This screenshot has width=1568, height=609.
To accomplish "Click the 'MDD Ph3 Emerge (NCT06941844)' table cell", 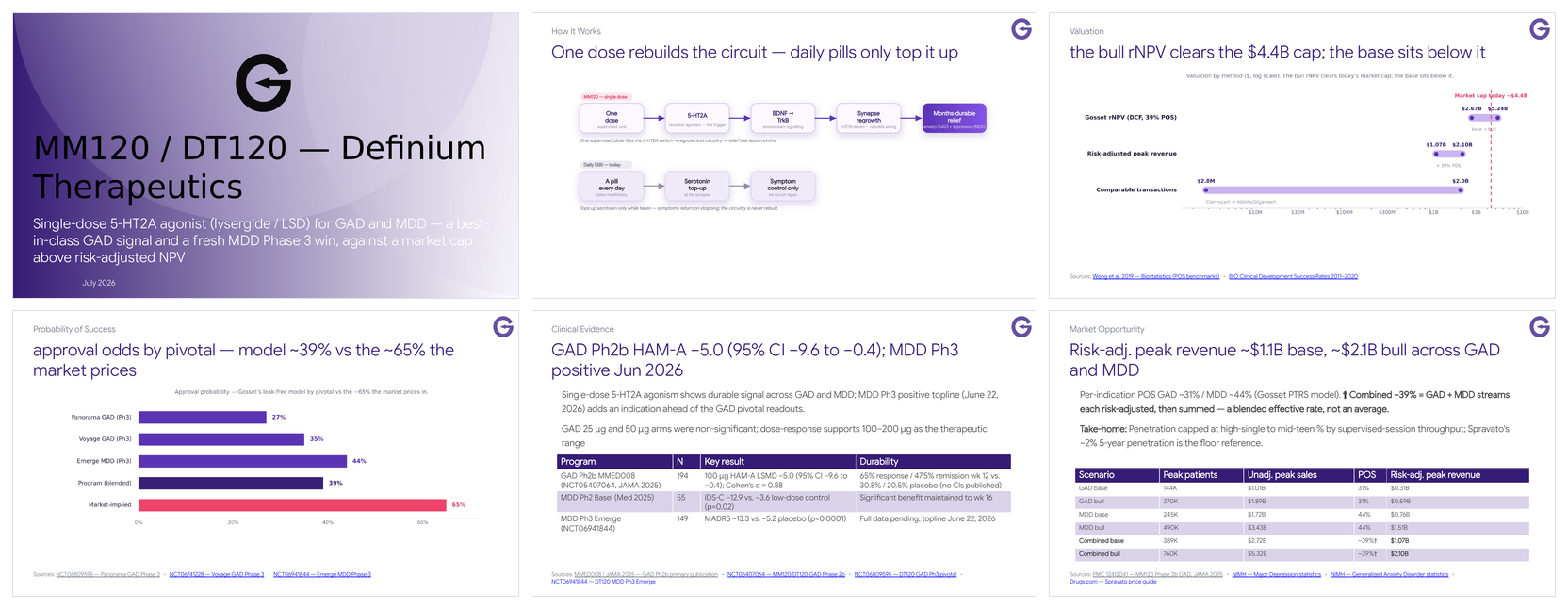I will pyautogui.click(x=614, y=523).
